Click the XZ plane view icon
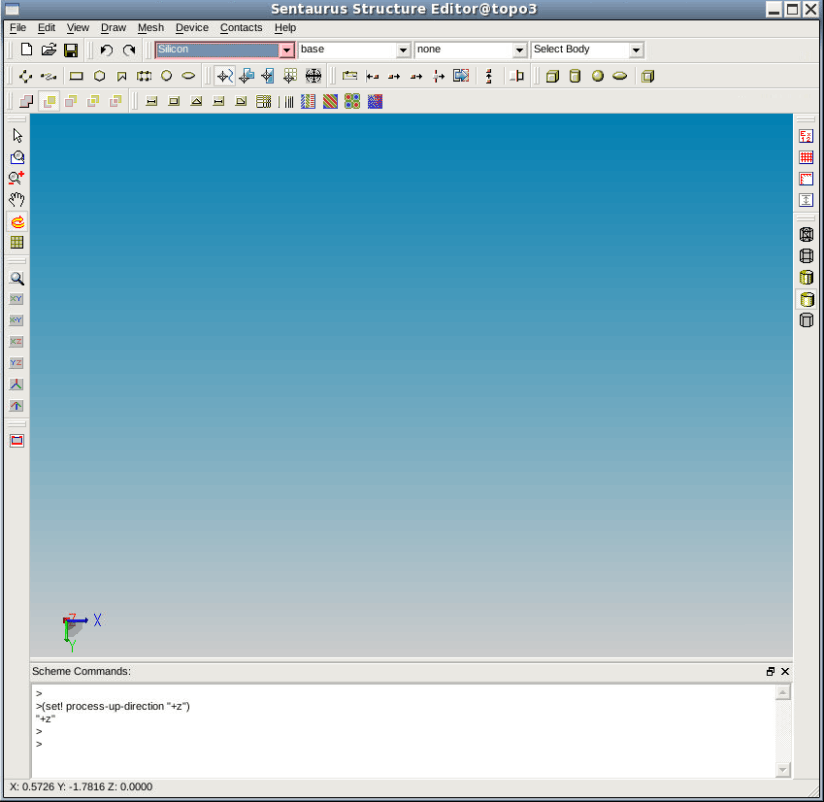The image size is (824, 802). tap(17, 342)
